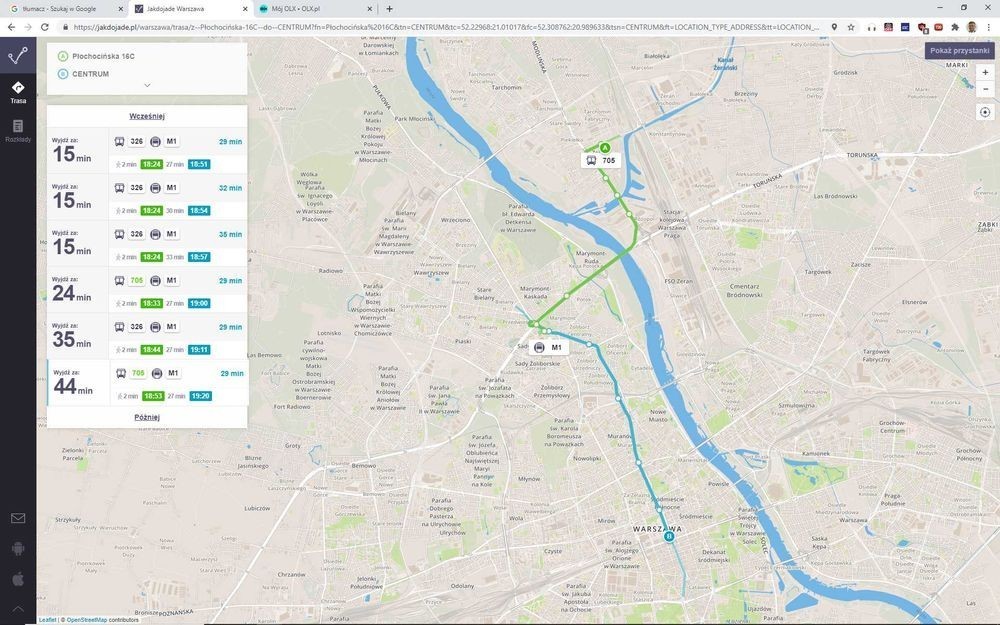This screenshot has height=625, width=1000.
Task: Load later connections via Później
Action: pyautogui.click(x=147, y=417)
